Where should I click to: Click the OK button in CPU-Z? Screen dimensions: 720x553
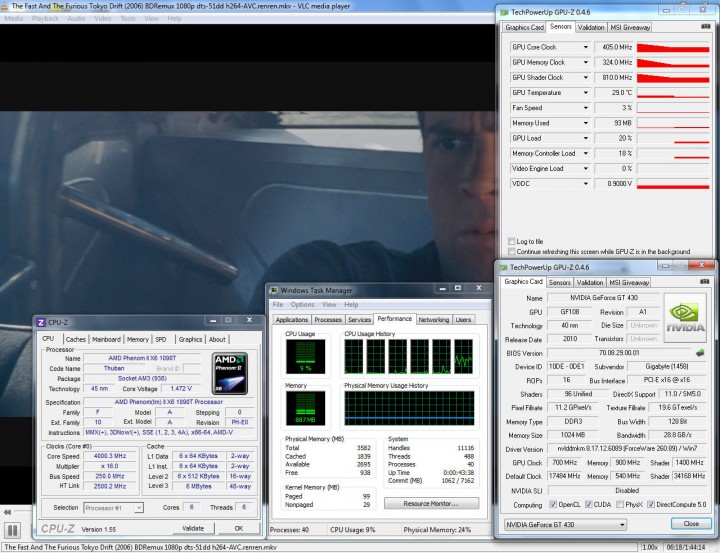coord(239,528)
